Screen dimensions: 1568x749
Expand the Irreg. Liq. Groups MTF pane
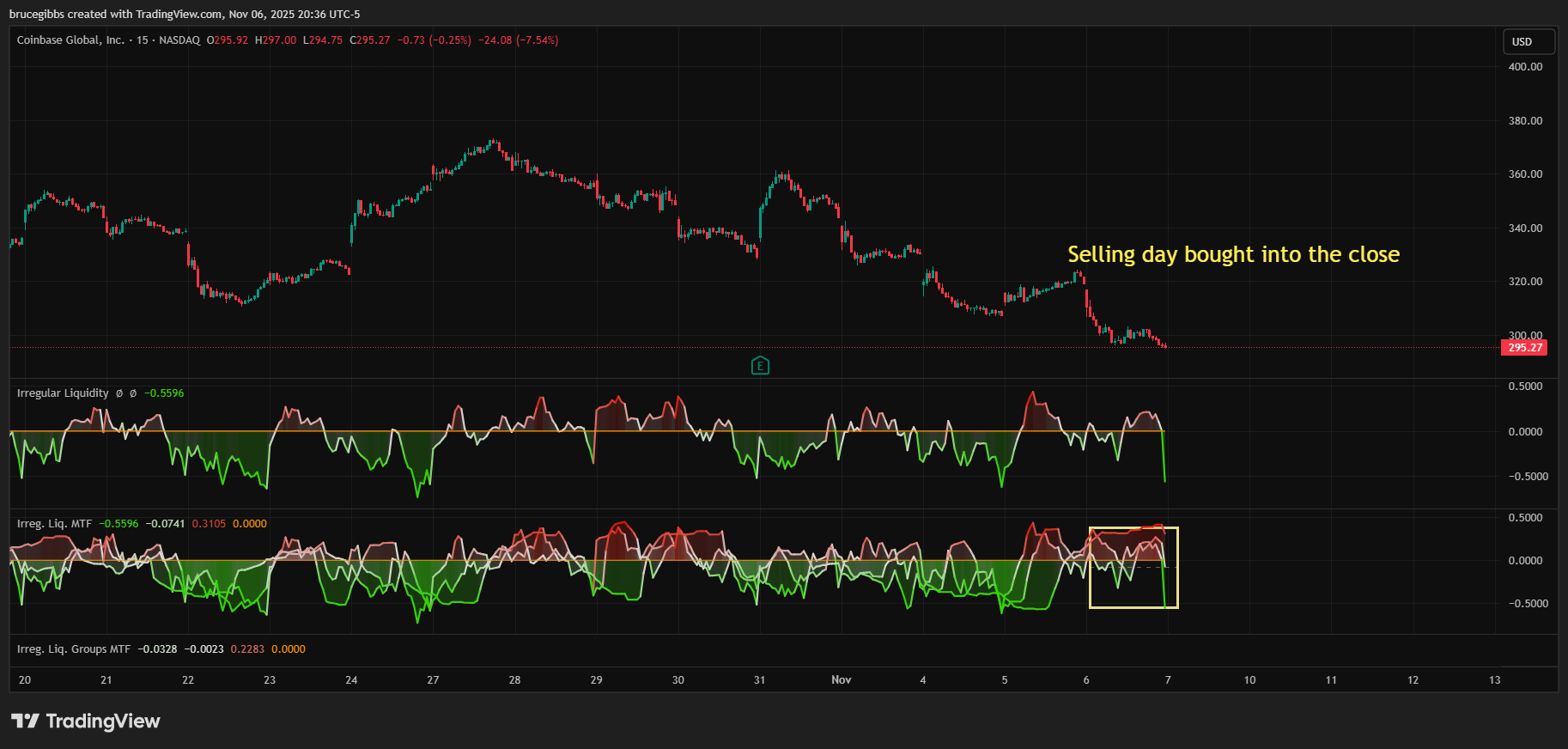point(74,649)
